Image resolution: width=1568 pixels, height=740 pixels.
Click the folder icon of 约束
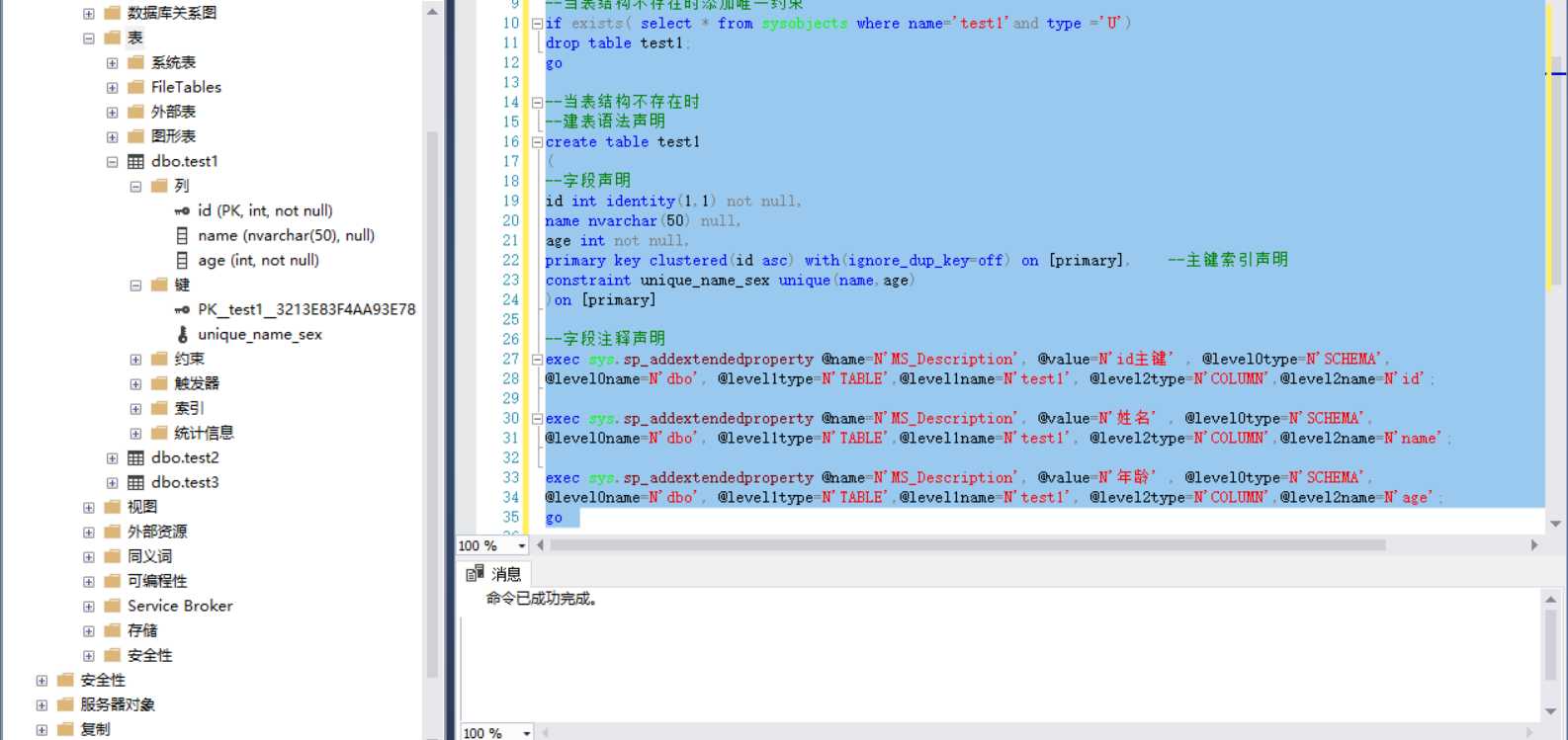[160, 359]
